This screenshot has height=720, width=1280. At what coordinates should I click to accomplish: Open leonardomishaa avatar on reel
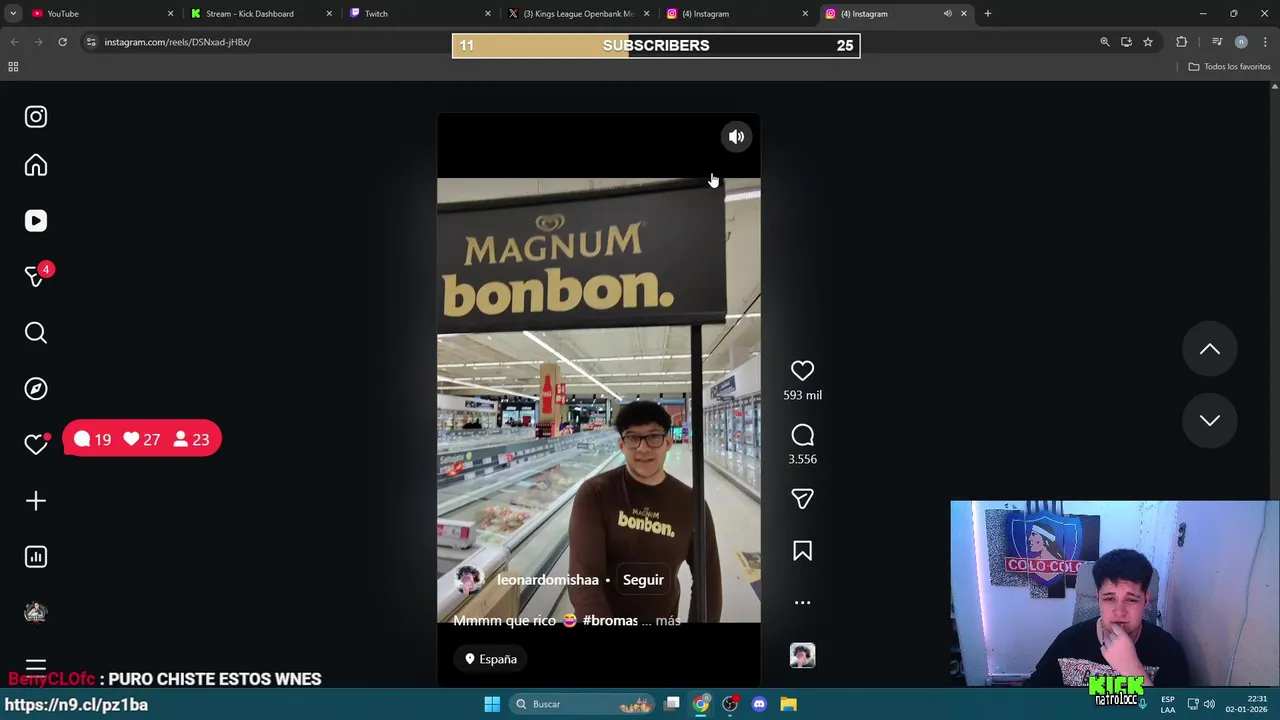[468, 580]
